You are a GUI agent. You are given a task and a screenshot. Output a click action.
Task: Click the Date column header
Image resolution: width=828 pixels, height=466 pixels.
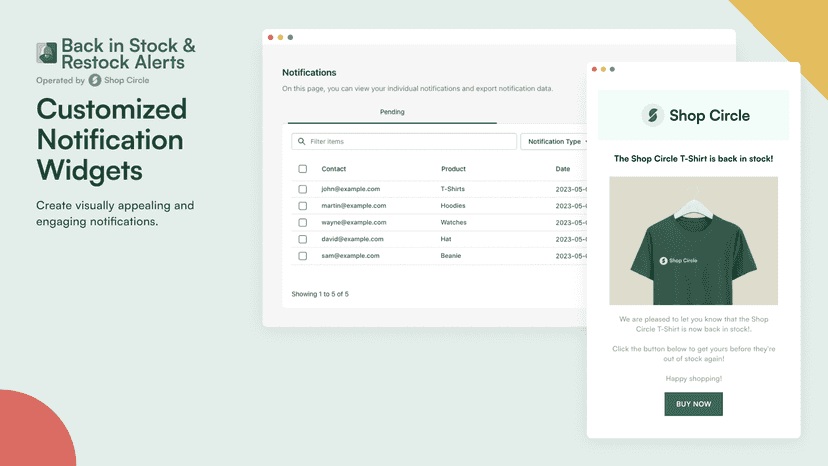coord(563,169)
